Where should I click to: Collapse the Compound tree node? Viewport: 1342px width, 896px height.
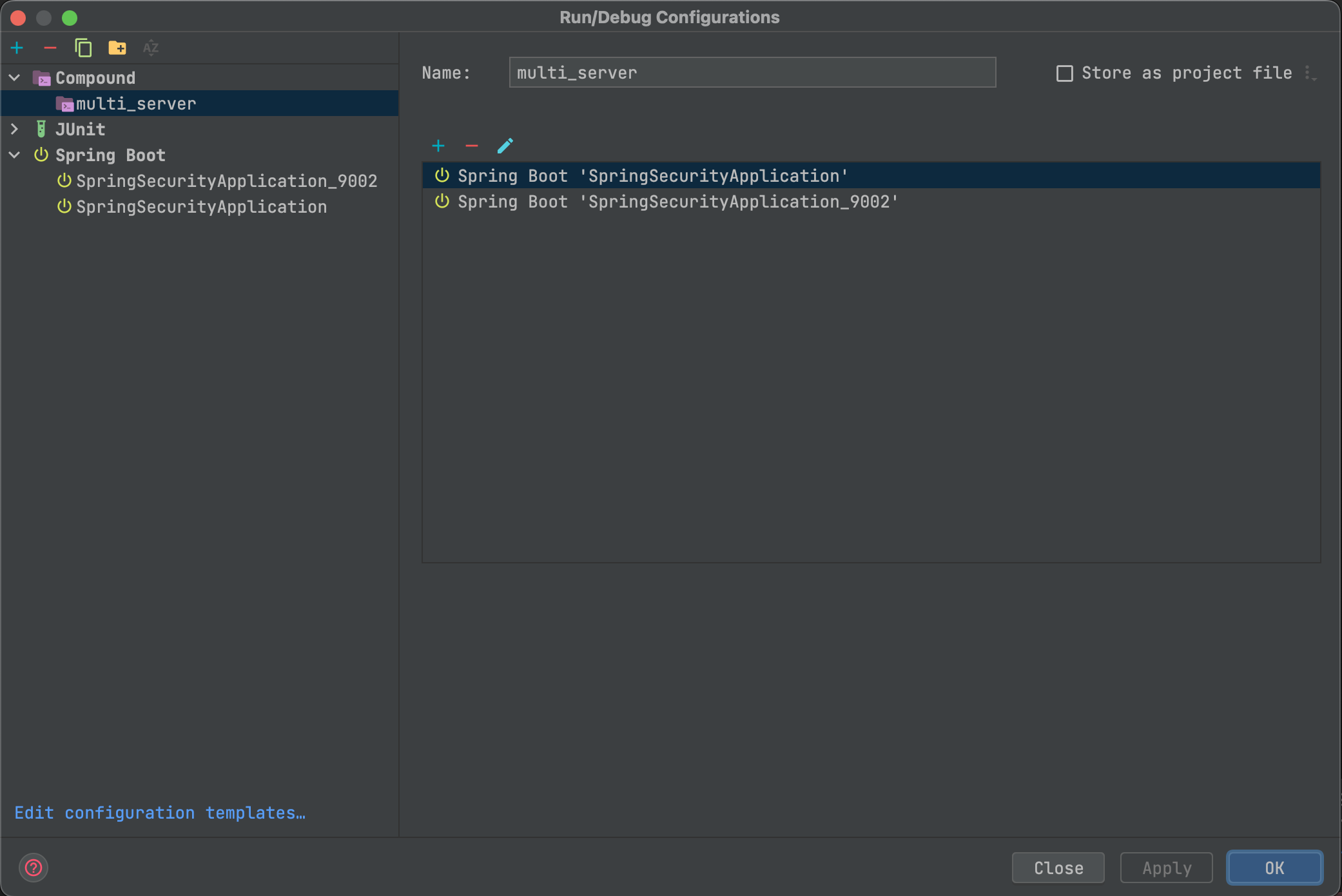click(x=14, y=78)
